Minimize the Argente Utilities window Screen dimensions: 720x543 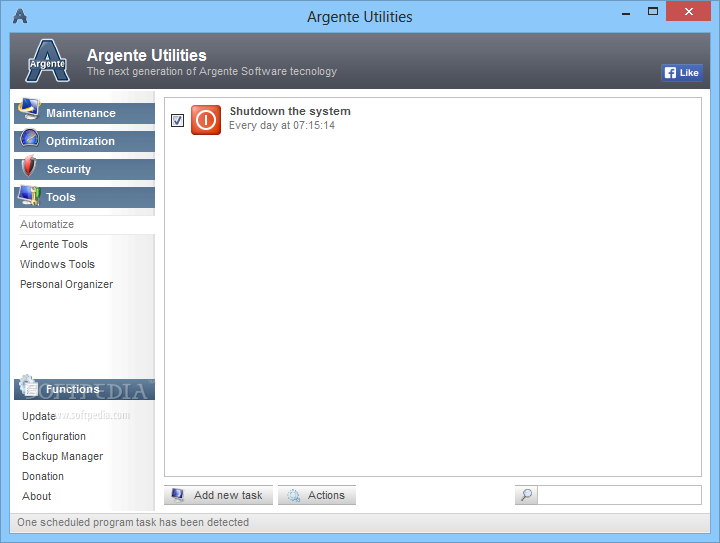click(x=625, y=12)
